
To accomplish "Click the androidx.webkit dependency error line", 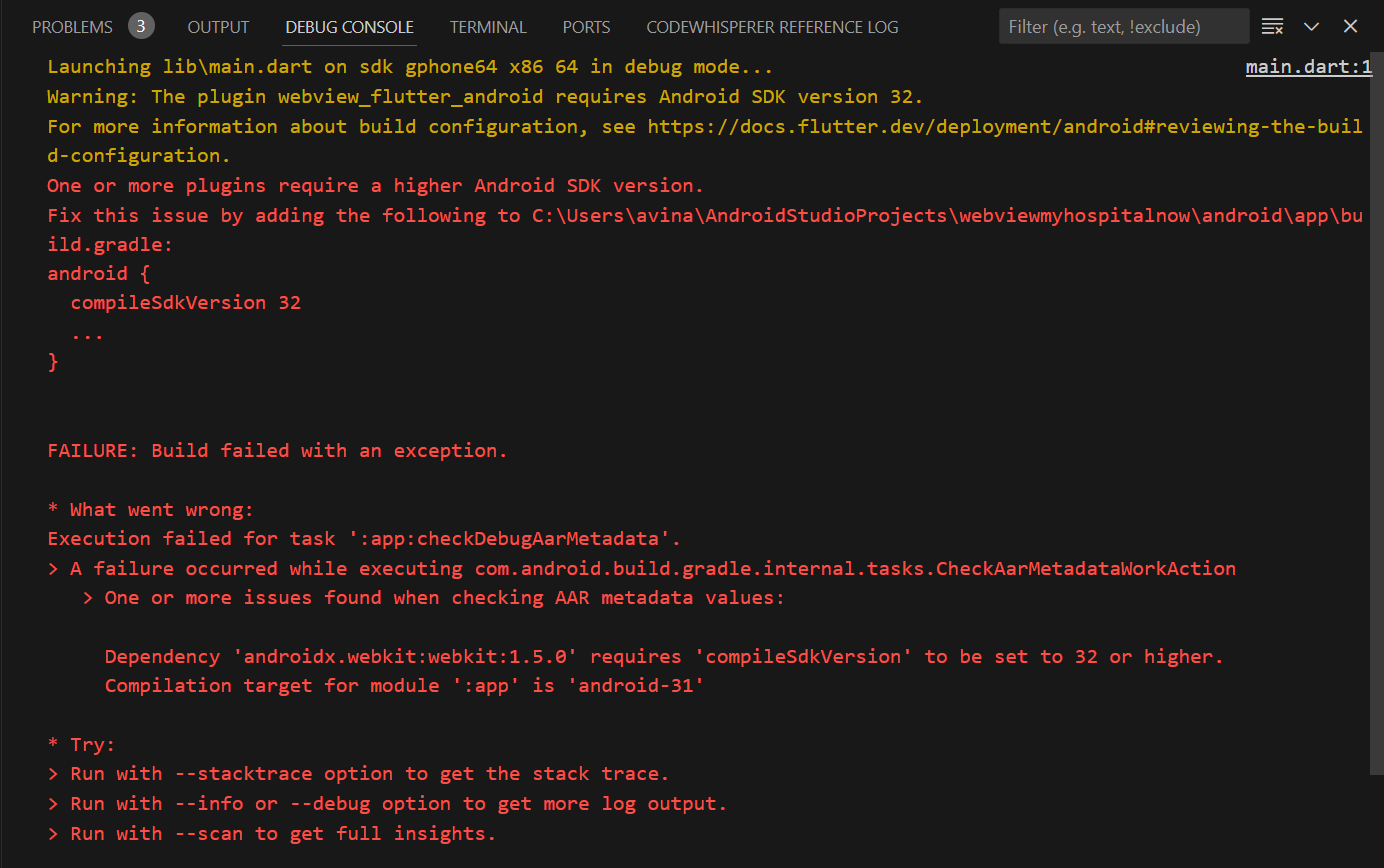I will pyautogui.click(x=664, y=656).
